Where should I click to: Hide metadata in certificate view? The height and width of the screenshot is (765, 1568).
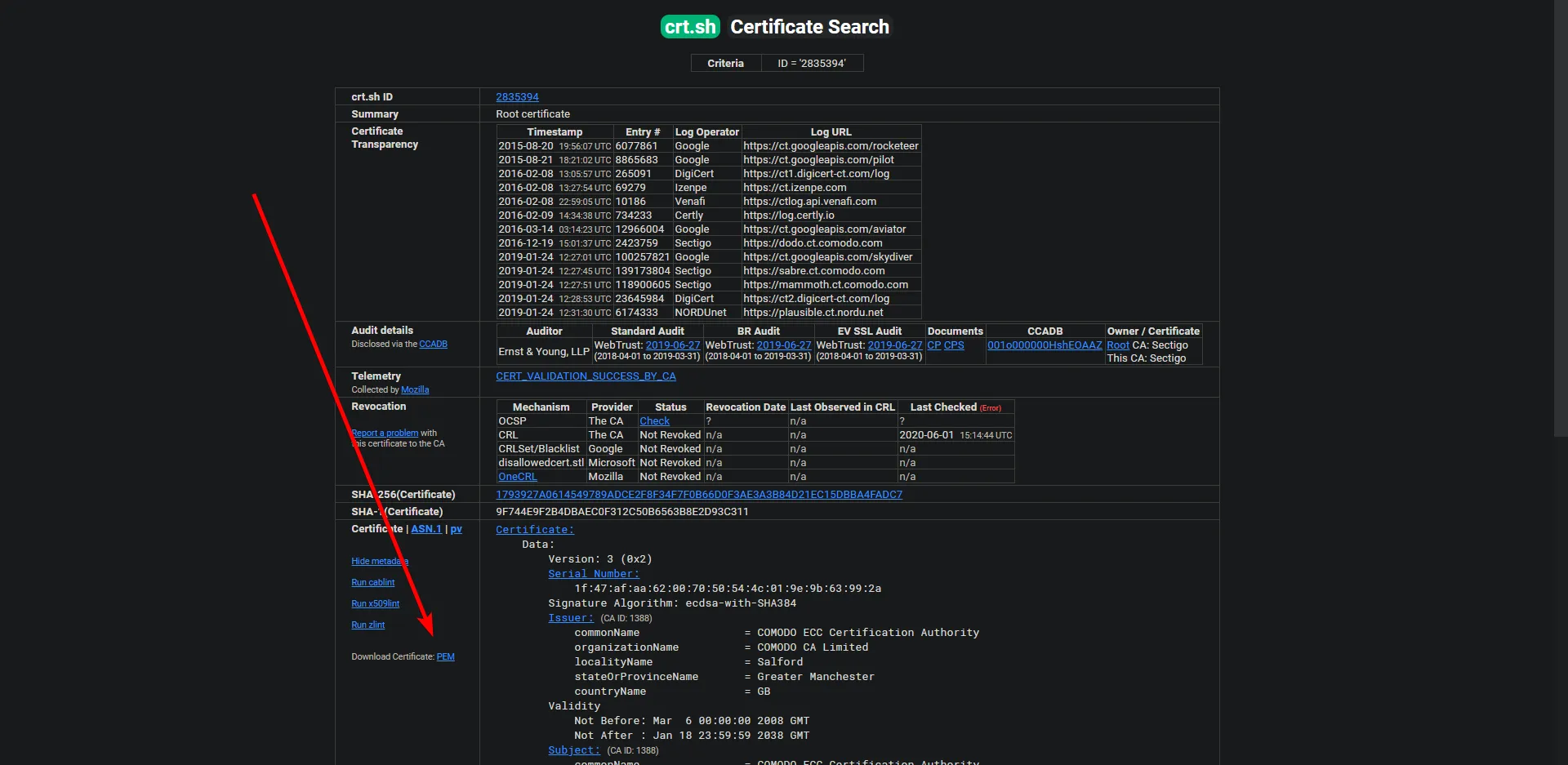pyautogui.click(x=380, y=562)
